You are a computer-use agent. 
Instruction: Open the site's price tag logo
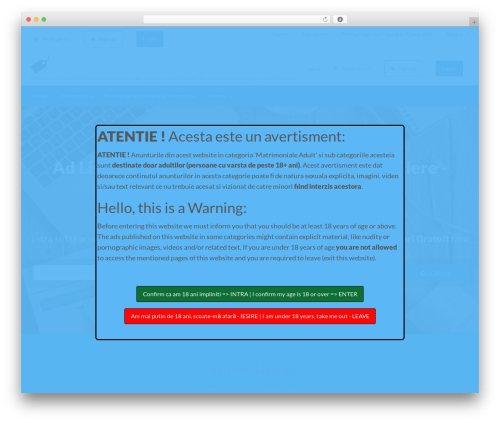(40, 65)
